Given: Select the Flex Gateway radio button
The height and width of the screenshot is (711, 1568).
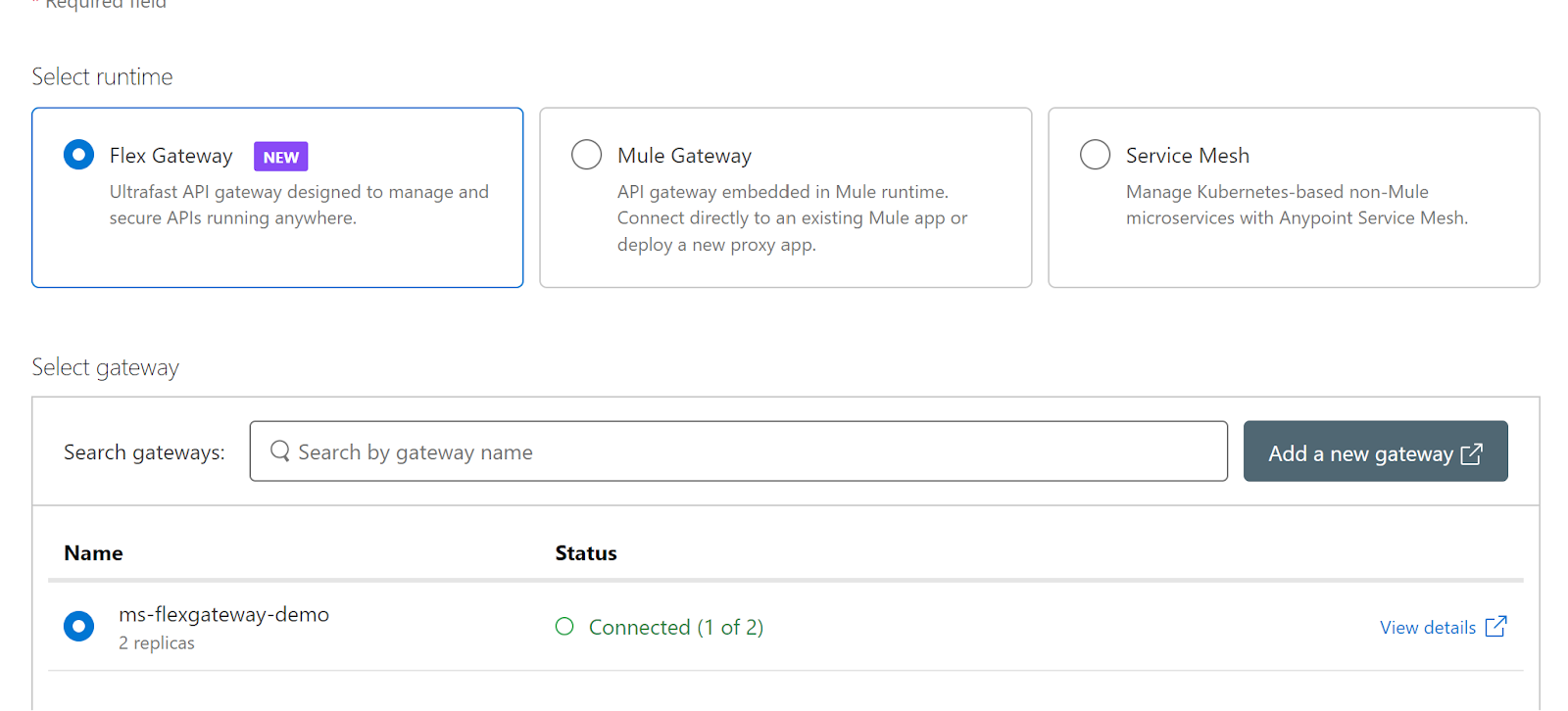Looking at the screenshot, I should pyautogui.click(x=78, y=155).
